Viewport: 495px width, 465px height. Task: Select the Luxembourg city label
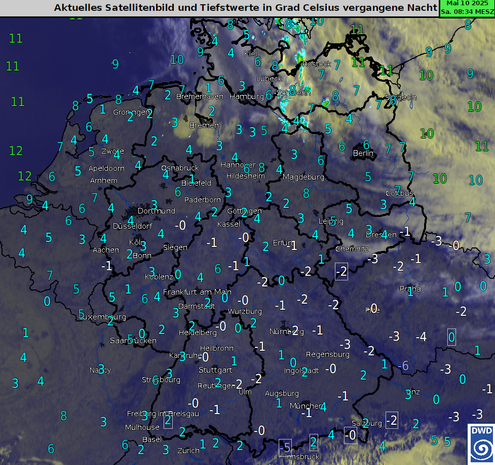(103, 317)
